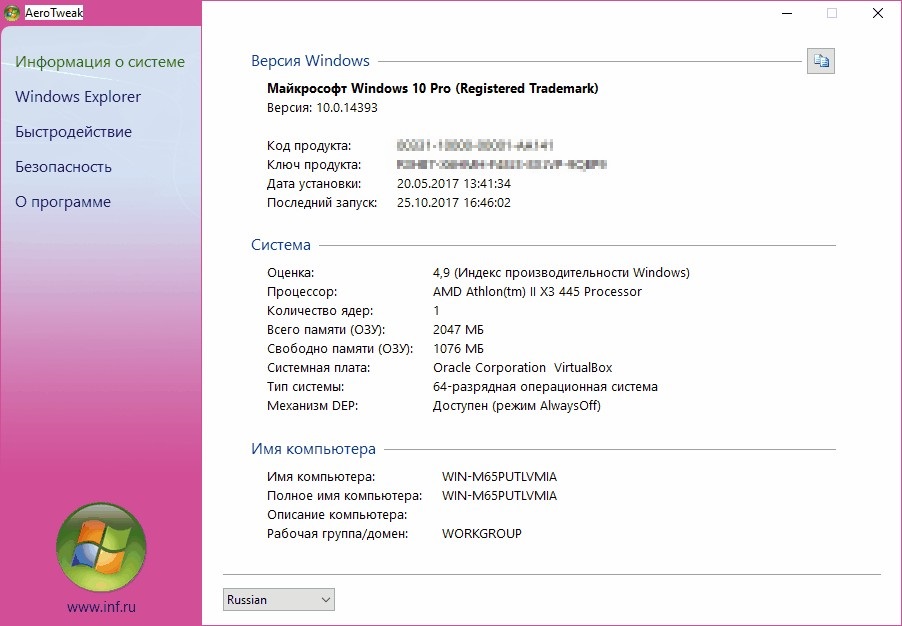Click the Описание компьютера: label
Screen dimensions: 902x626
click(337, 515)
